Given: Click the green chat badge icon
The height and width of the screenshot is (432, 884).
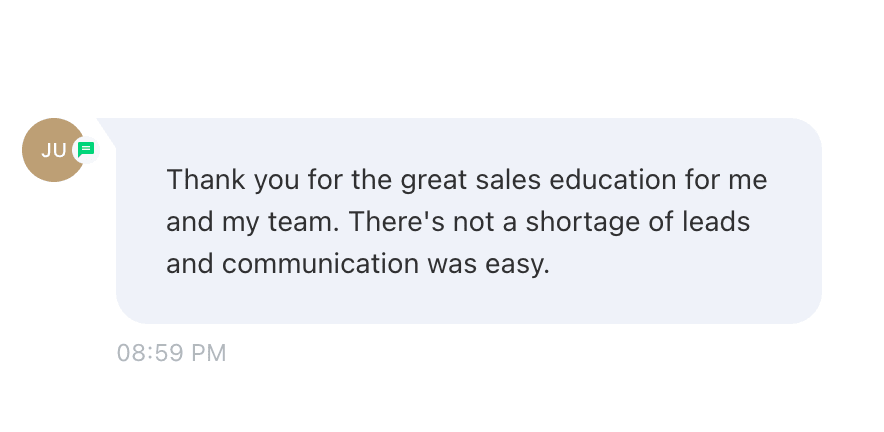Looking at the screenshot, I should [x=86, y=149].
